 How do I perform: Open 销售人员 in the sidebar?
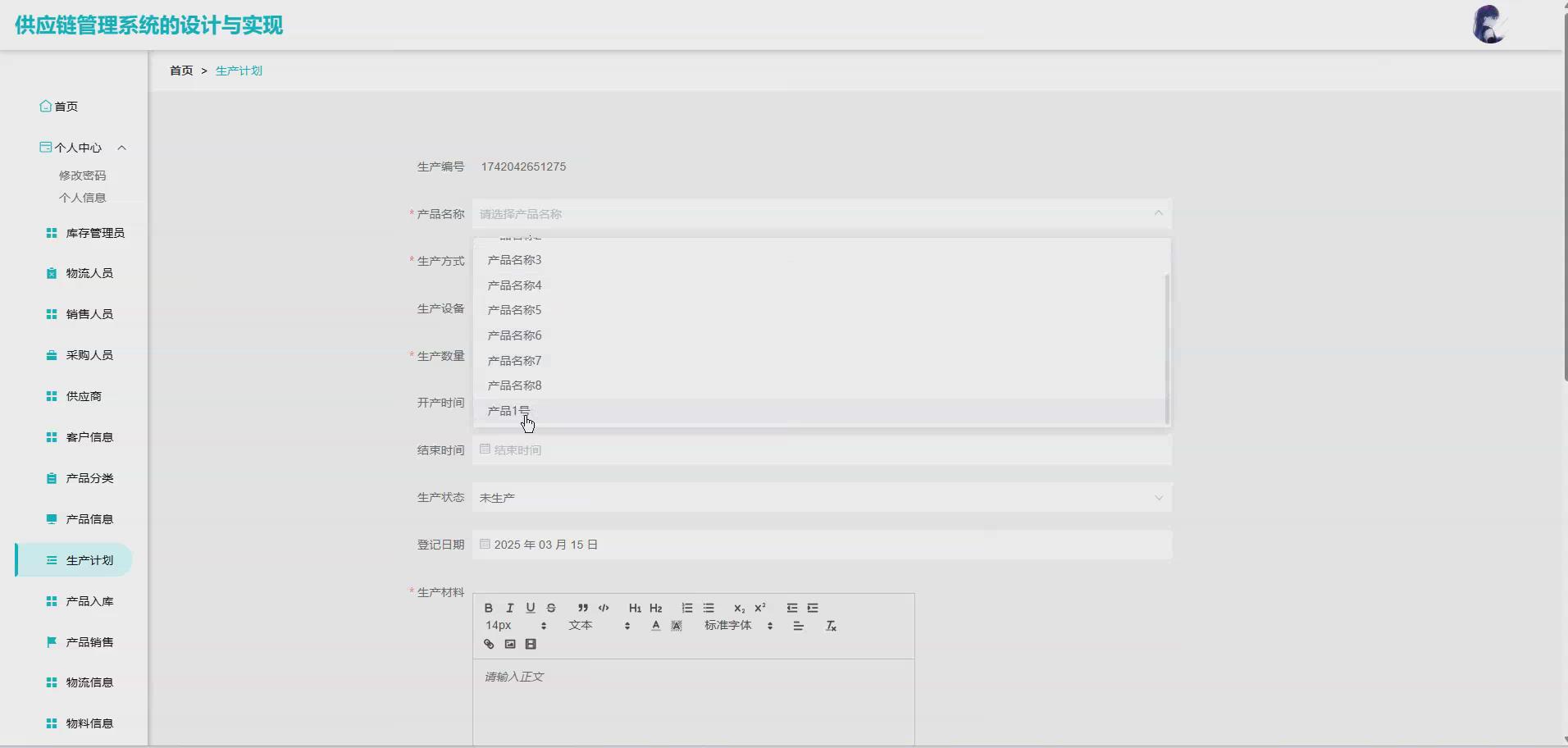(x=80, y=314)
